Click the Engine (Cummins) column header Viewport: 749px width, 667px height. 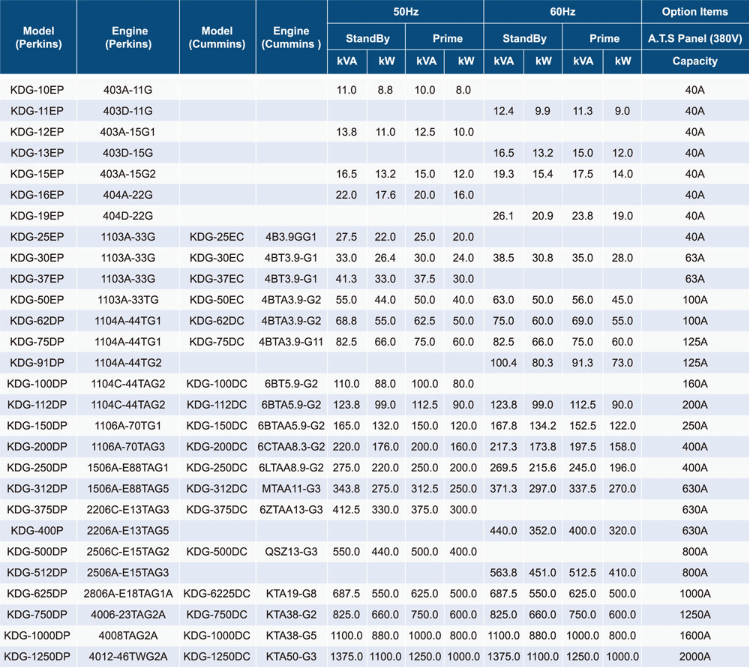click(x=291, y=37)
